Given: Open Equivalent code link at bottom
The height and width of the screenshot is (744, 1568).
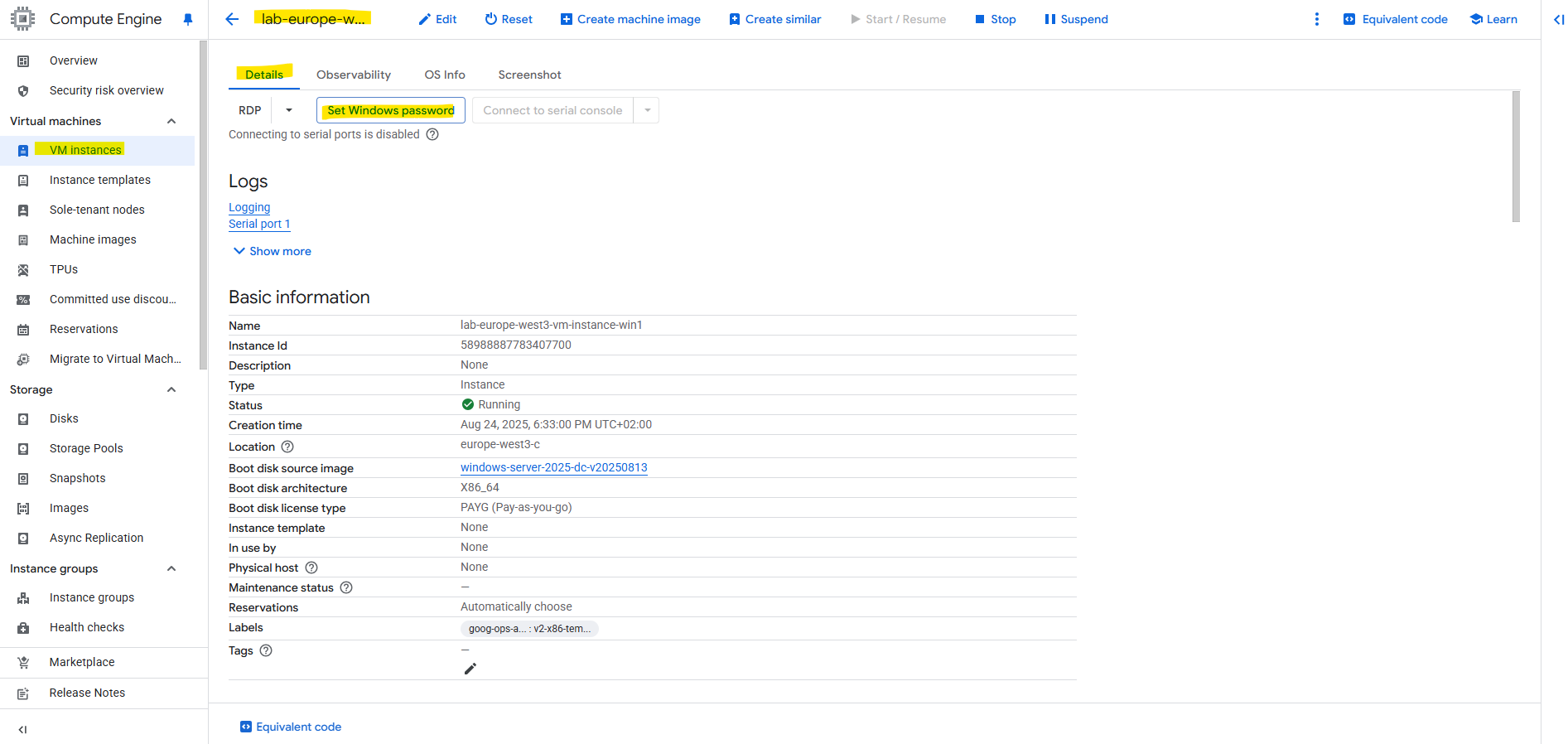Looking at the screenshot, I should [291, 727].
